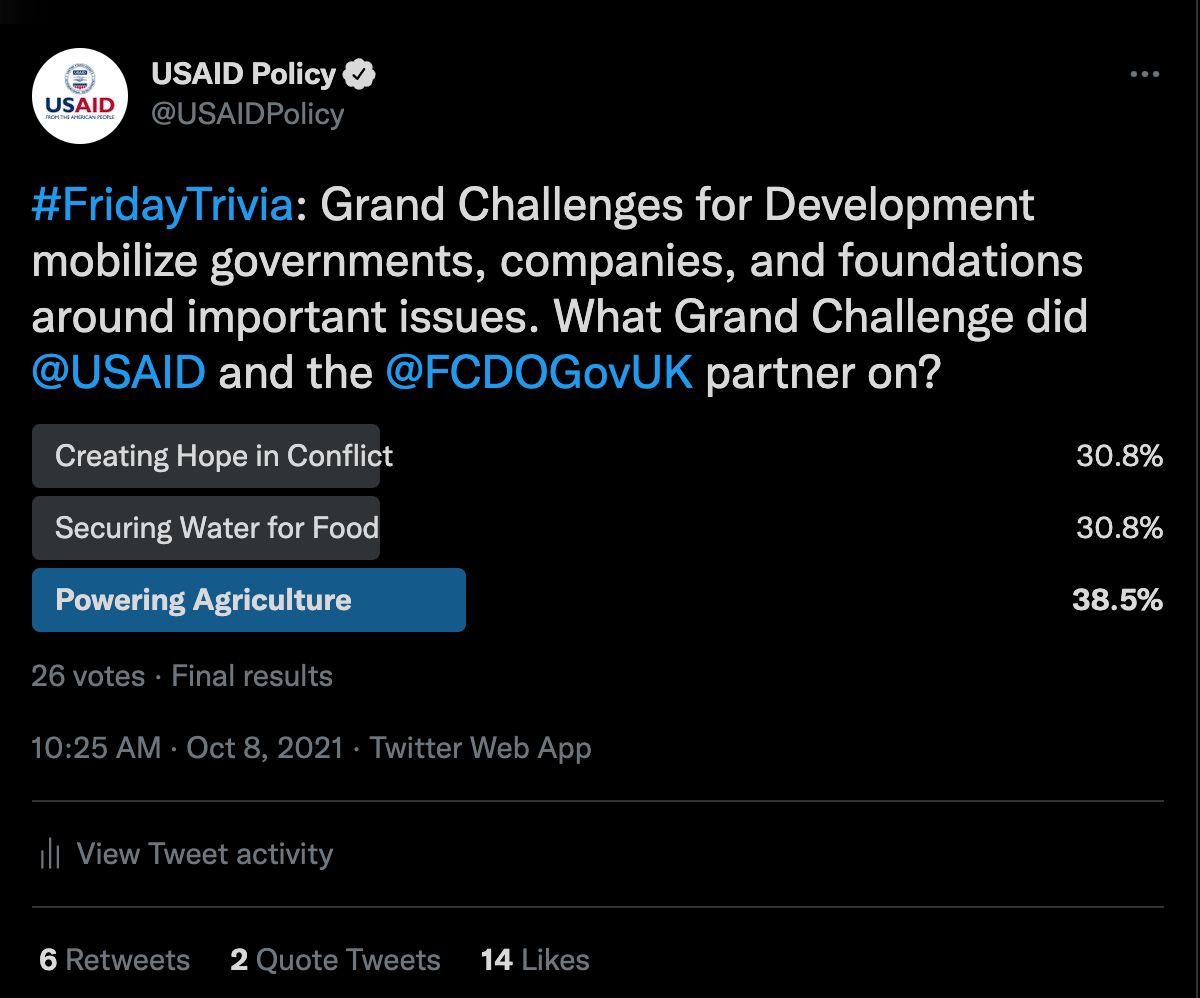View the 2 Quote Tweets list

click(x=336, y=960)
